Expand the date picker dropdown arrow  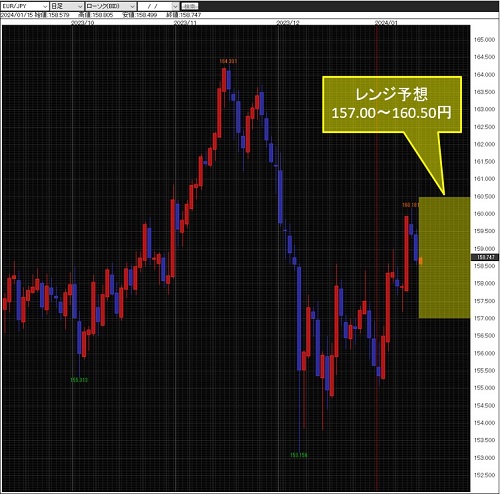[x=176, y=6]
